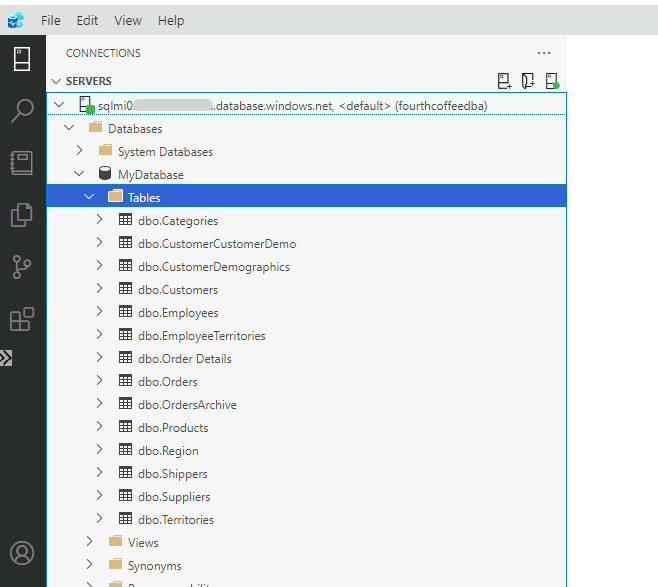Click the terminal panel toggle icon
658x587 pixels.
pyautogui.click(x=6, y=358)
